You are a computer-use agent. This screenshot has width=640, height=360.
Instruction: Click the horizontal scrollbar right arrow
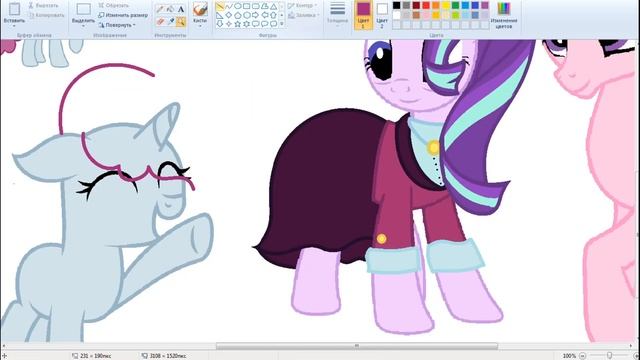632,346
